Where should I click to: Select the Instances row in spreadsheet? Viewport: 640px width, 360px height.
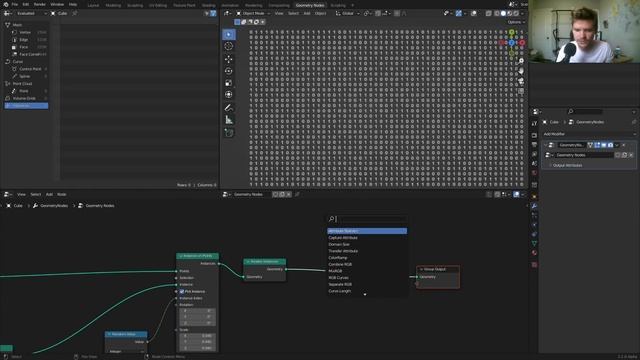[x=26, y=106]
